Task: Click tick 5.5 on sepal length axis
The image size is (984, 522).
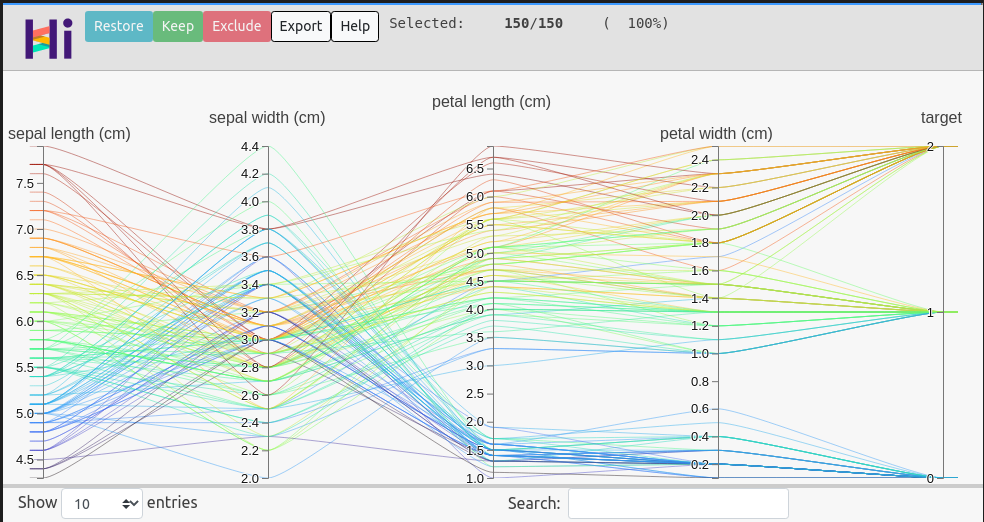Action: pyautogui.click(x=25, y=368)
